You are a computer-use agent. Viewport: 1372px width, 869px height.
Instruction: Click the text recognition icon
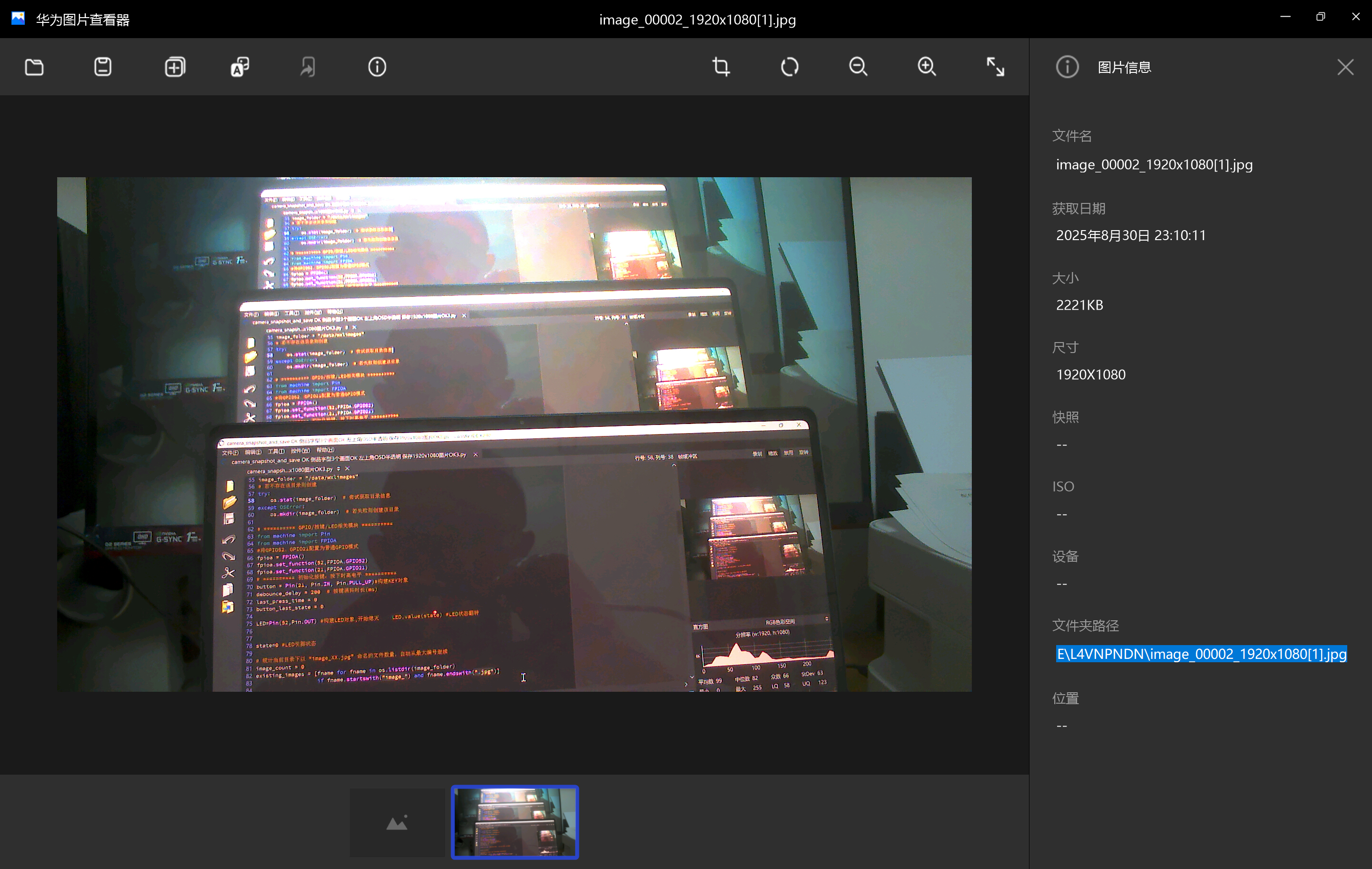pos(240,67)
